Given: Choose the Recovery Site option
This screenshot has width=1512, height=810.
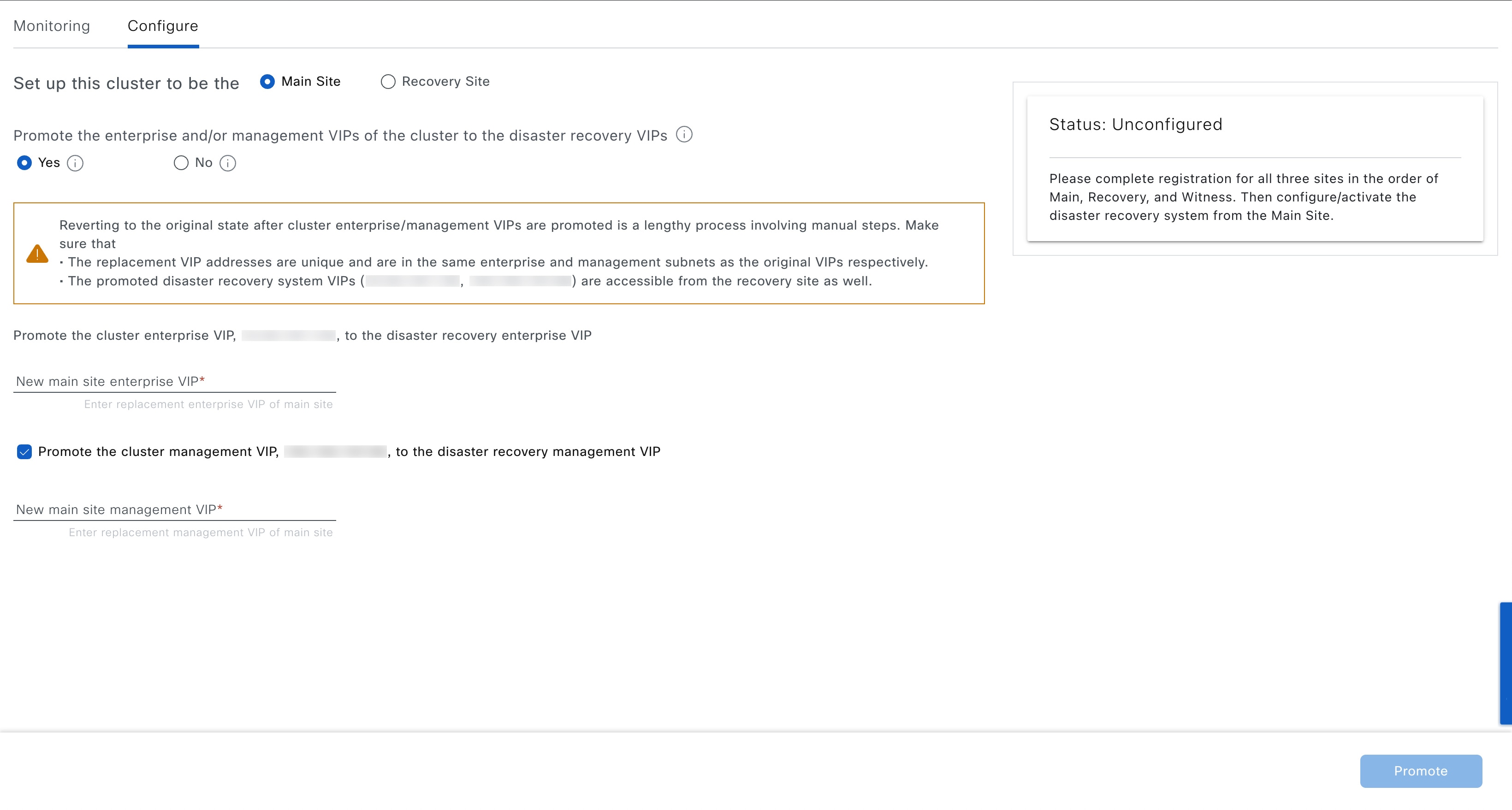Looking at the screenshot, I should click(x=388, y=82).
